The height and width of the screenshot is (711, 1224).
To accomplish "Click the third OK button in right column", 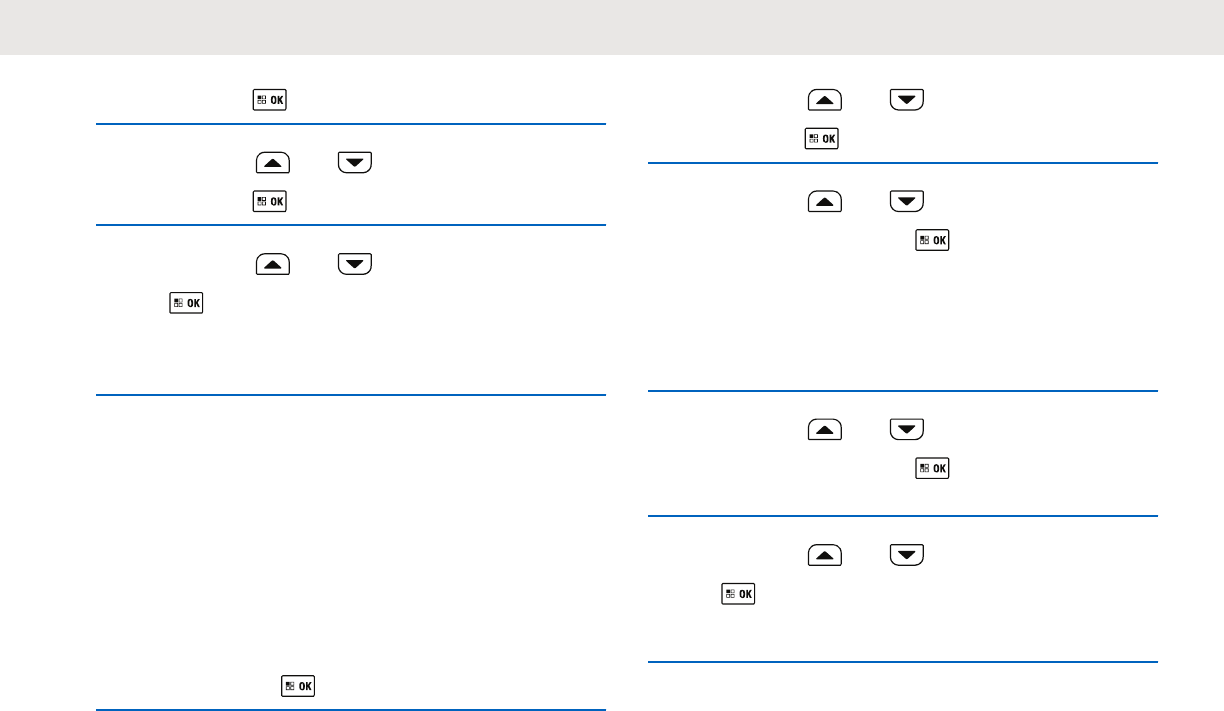I will tap(932, 469).
